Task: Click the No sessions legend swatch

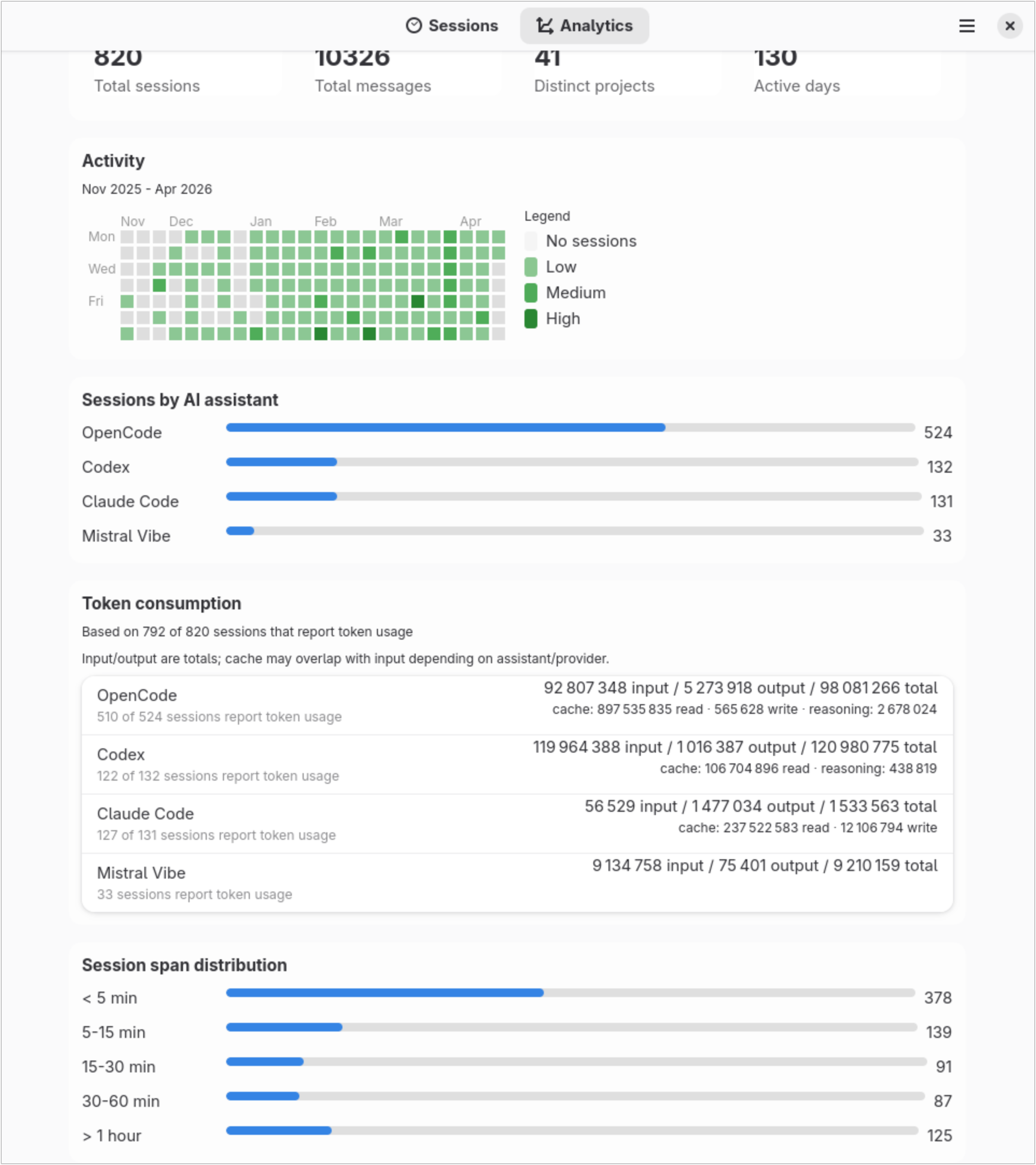Action: [530, 241]
